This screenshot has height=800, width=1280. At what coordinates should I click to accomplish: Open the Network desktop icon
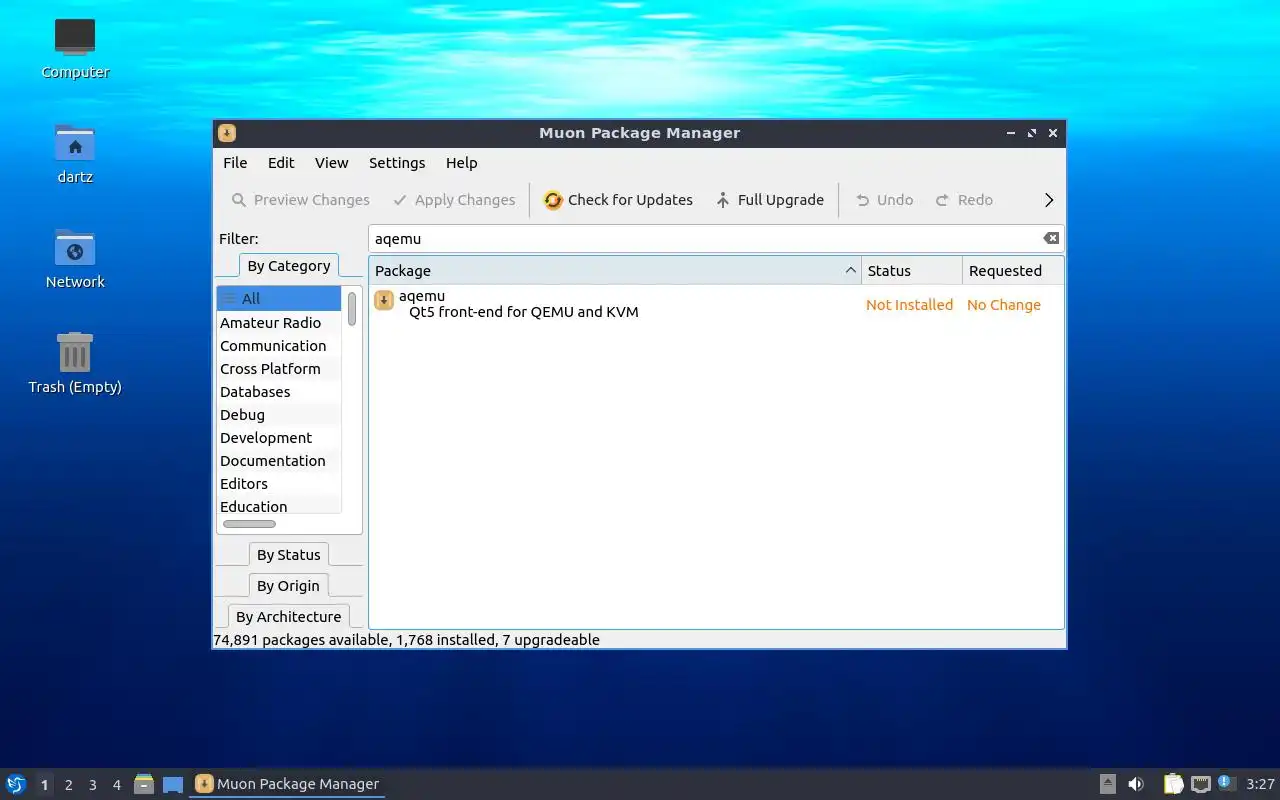[x=75, y=259]
